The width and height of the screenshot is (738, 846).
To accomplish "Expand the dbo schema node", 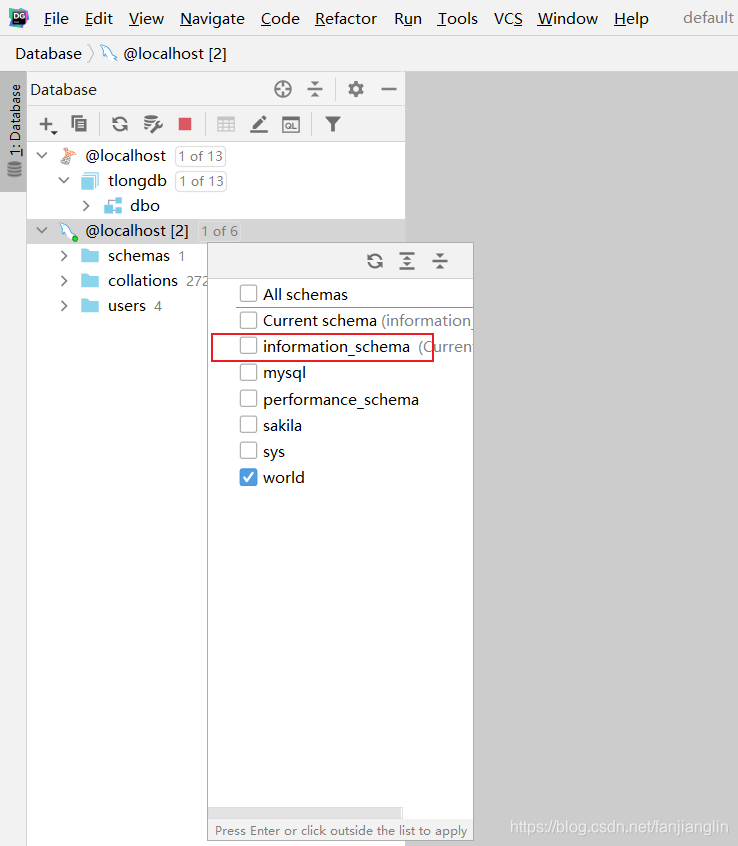I will 86,206.
